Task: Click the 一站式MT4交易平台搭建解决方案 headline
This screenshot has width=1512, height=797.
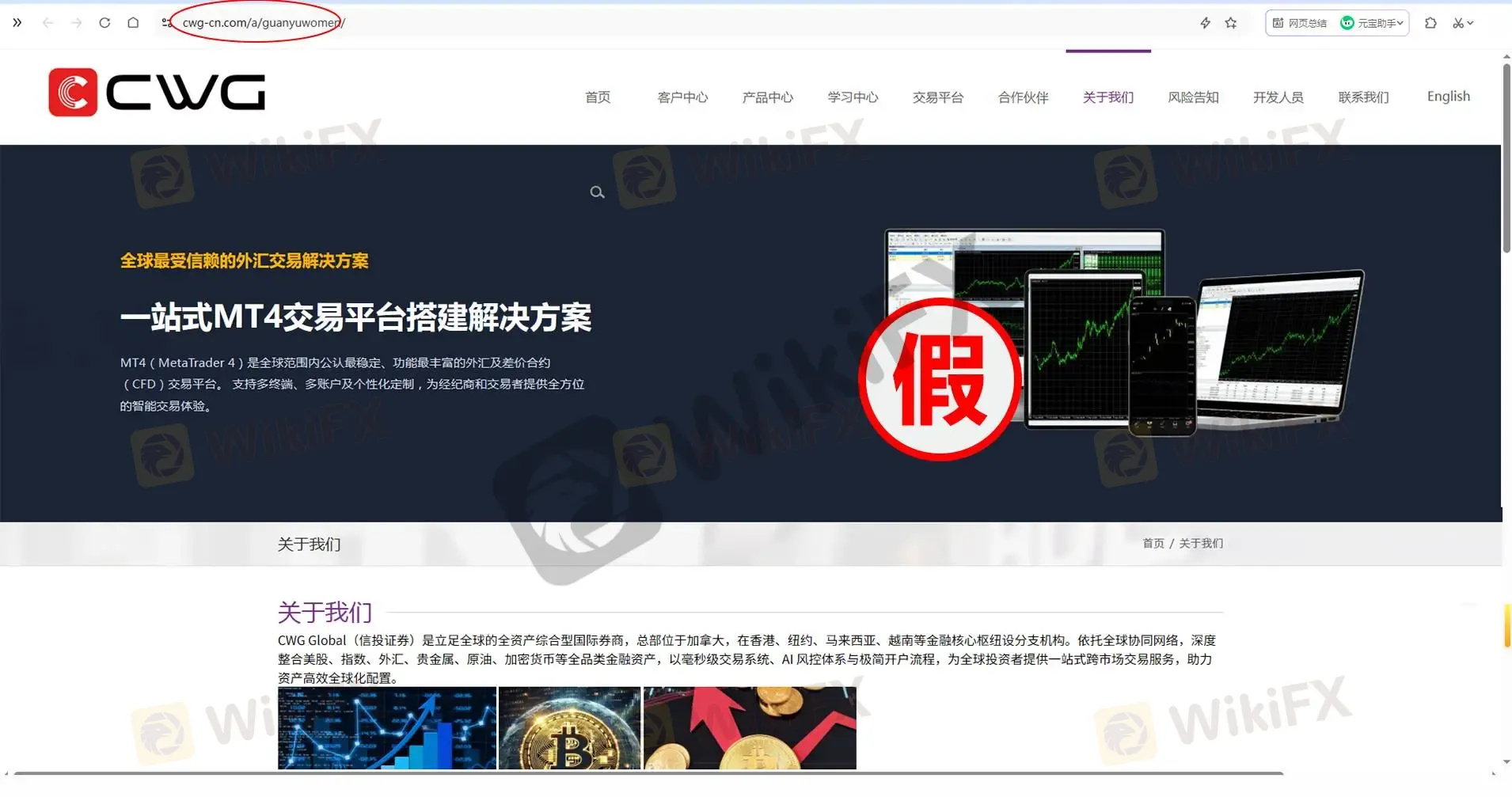Action: [355, 317]
